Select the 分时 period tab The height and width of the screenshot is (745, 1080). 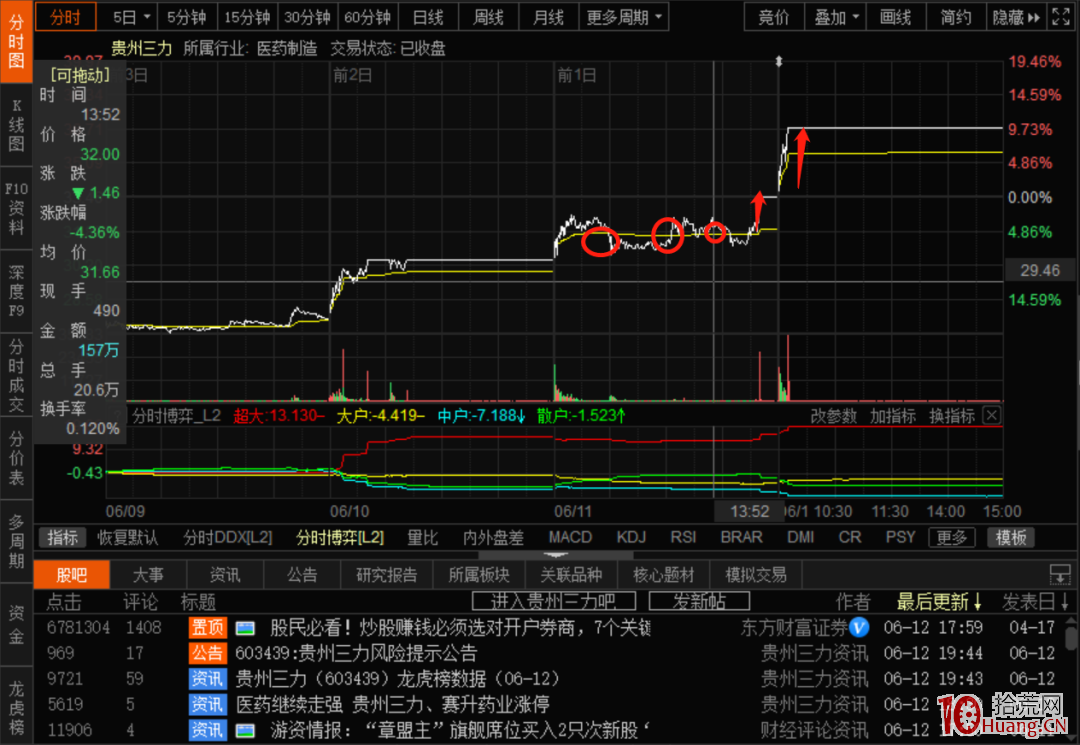65,17
